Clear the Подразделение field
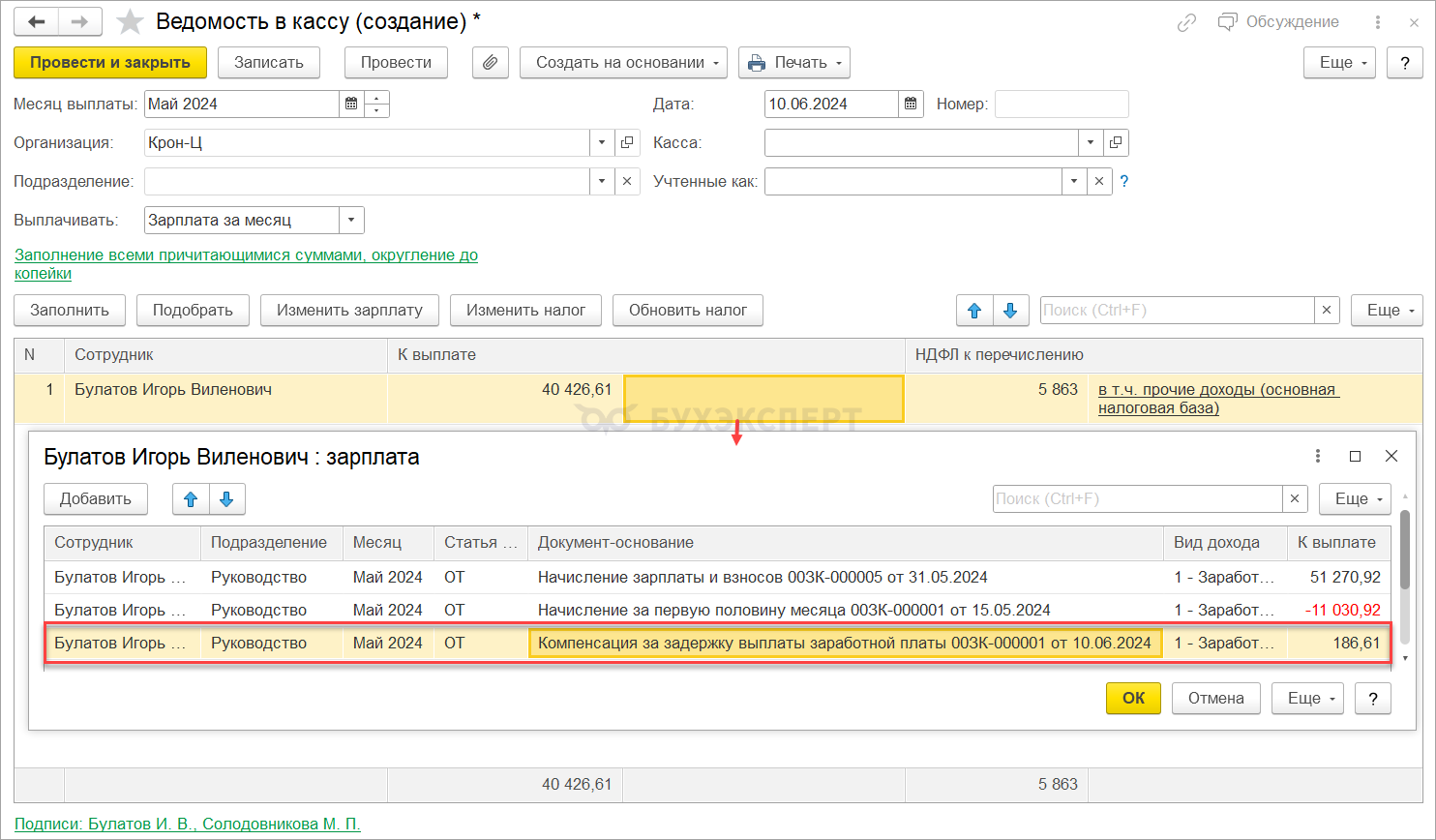This screenshot has height=840, width=1436. point(627,182)
